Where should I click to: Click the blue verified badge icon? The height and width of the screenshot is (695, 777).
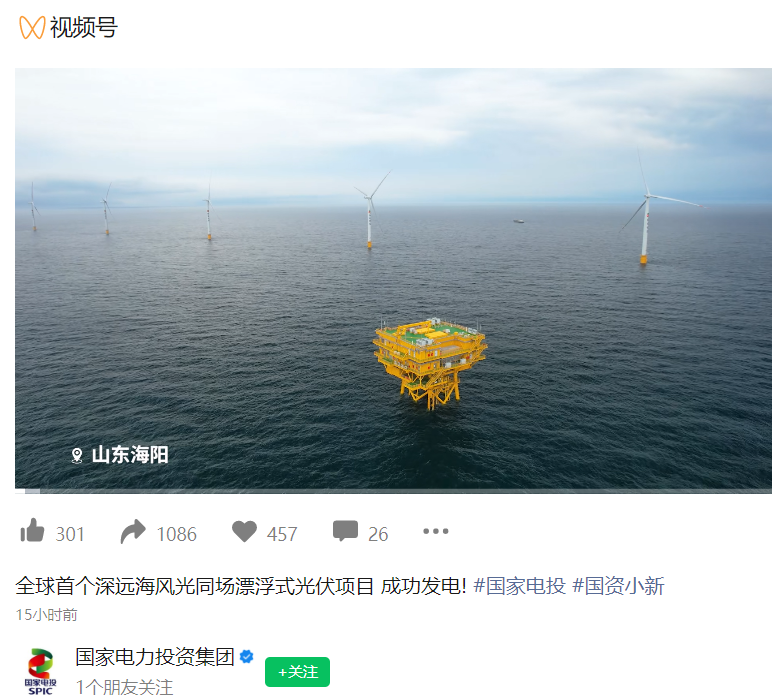coord(246,657)
